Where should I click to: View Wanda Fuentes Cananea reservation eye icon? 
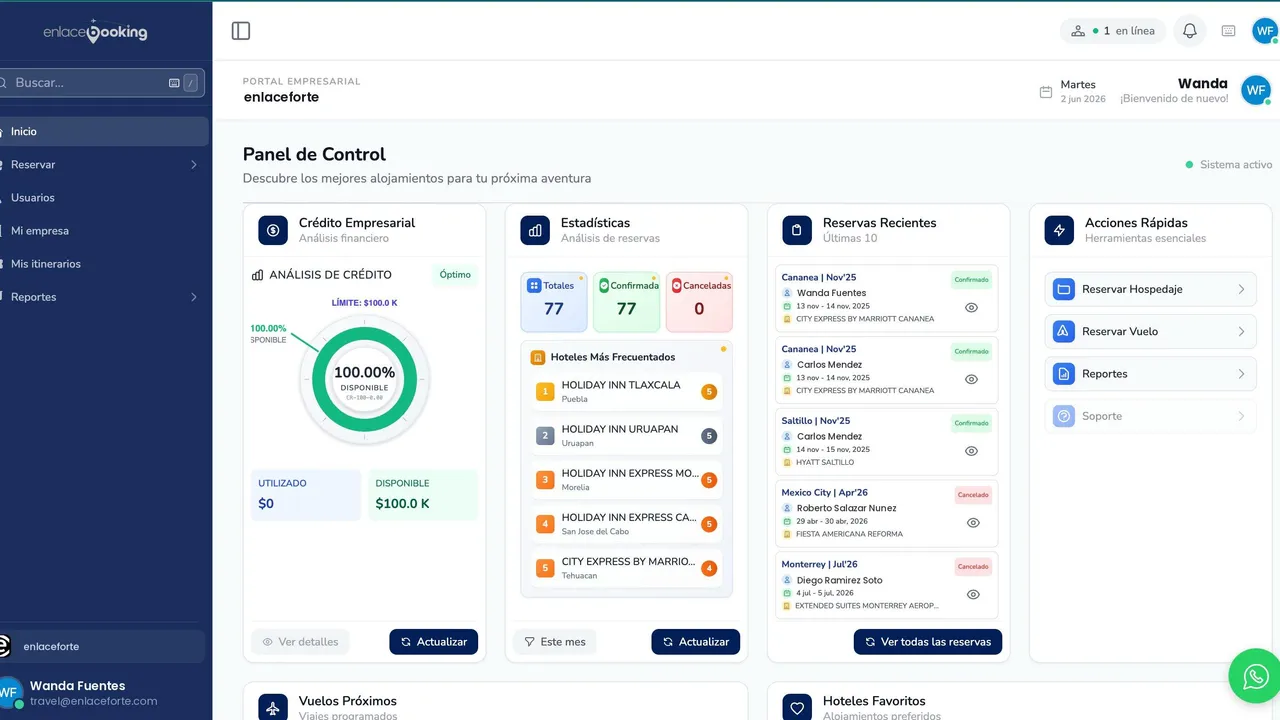971,308
